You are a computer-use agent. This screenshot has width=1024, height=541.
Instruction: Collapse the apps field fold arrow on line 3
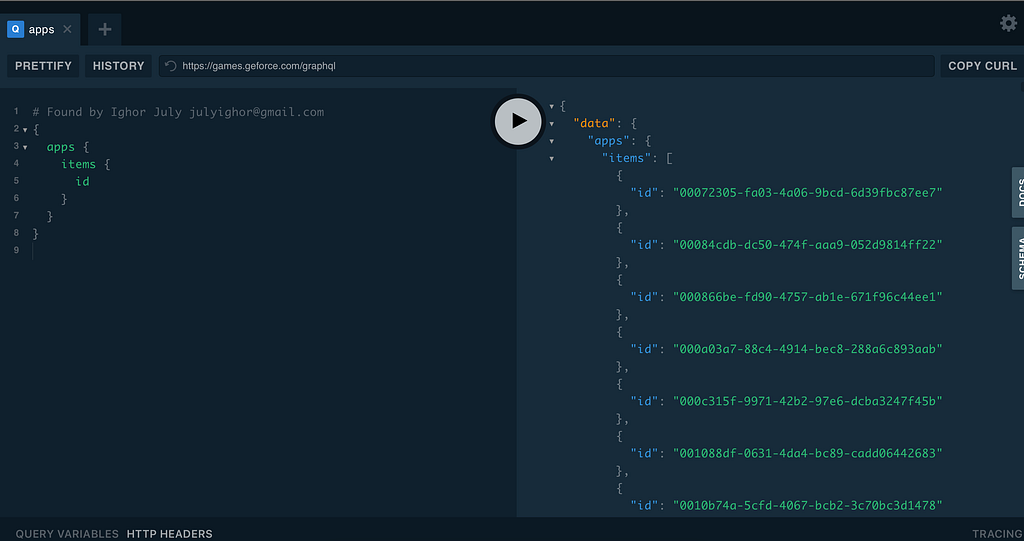[25, 148]
